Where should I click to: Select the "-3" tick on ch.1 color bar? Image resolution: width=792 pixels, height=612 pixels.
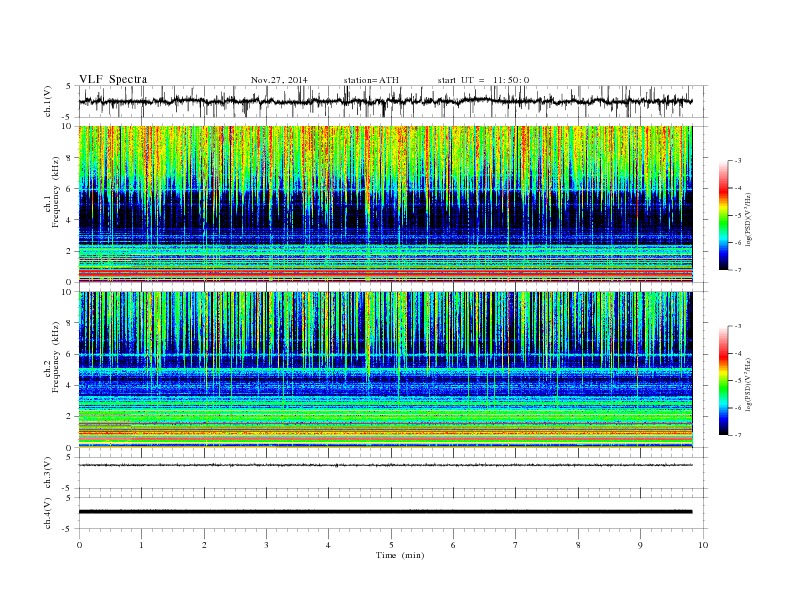click(x=738, y=161)
